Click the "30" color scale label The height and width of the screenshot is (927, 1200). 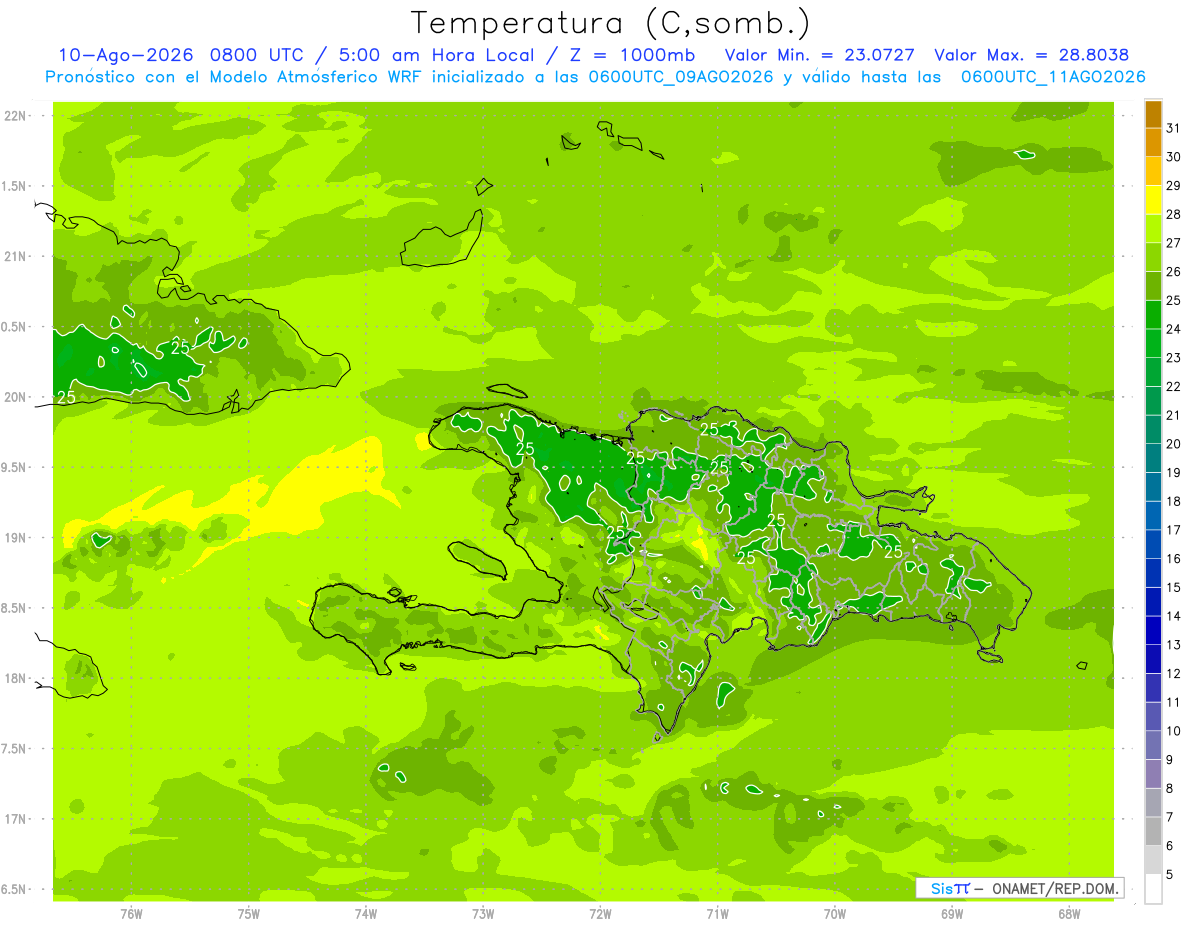click(x=1174, y=157)
